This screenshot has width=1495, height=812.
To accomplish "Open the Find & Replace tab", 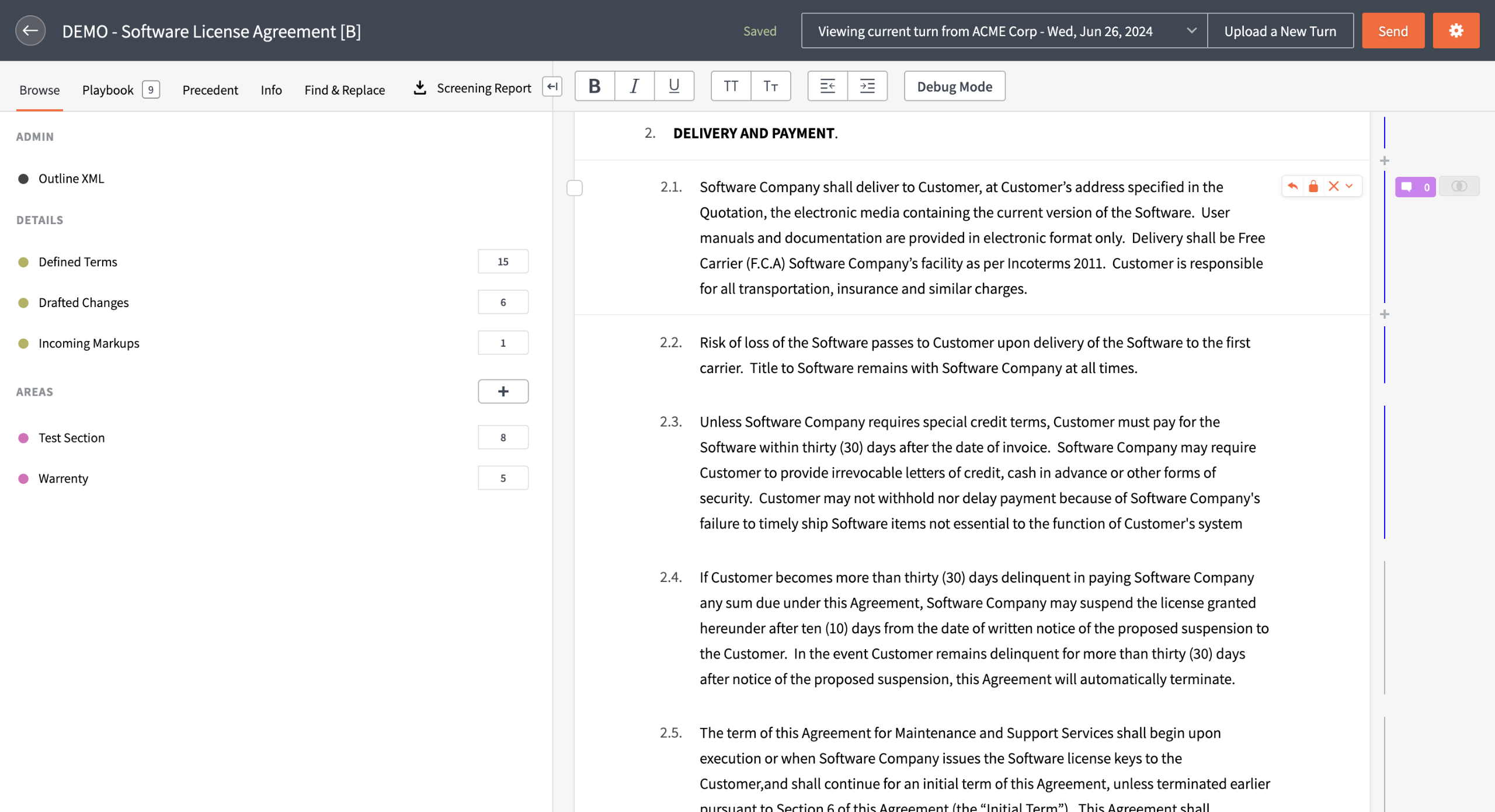I will click(x=345, y=89).
